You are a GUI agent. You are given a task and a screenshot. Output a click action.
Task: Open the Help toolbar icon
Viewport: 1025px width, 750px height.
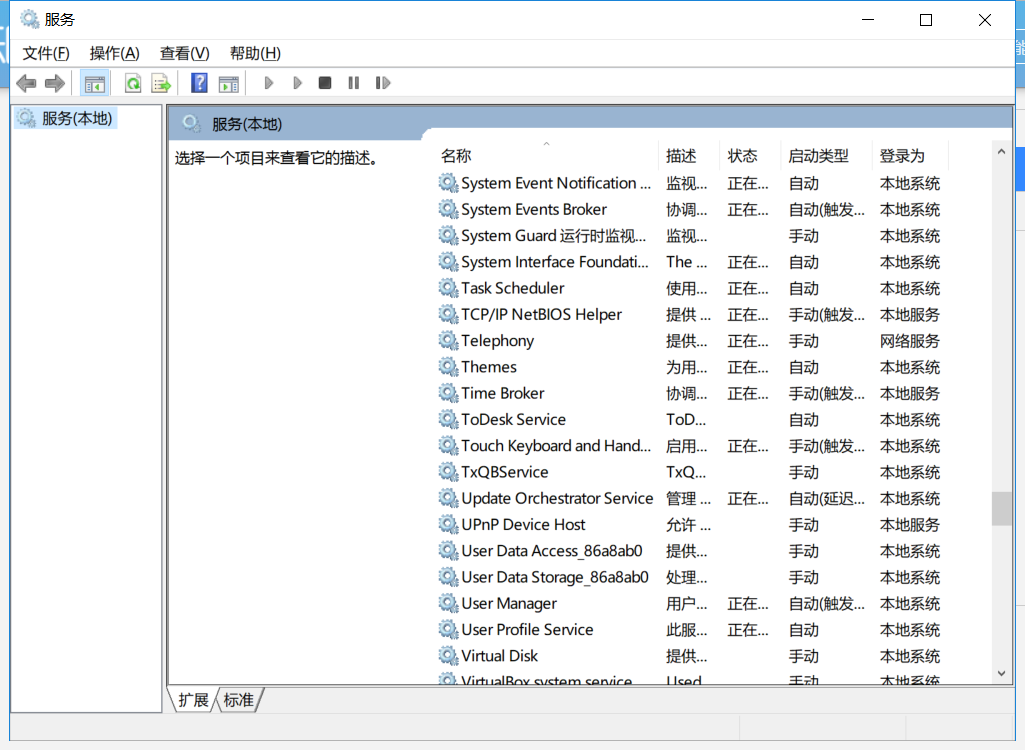199,83
